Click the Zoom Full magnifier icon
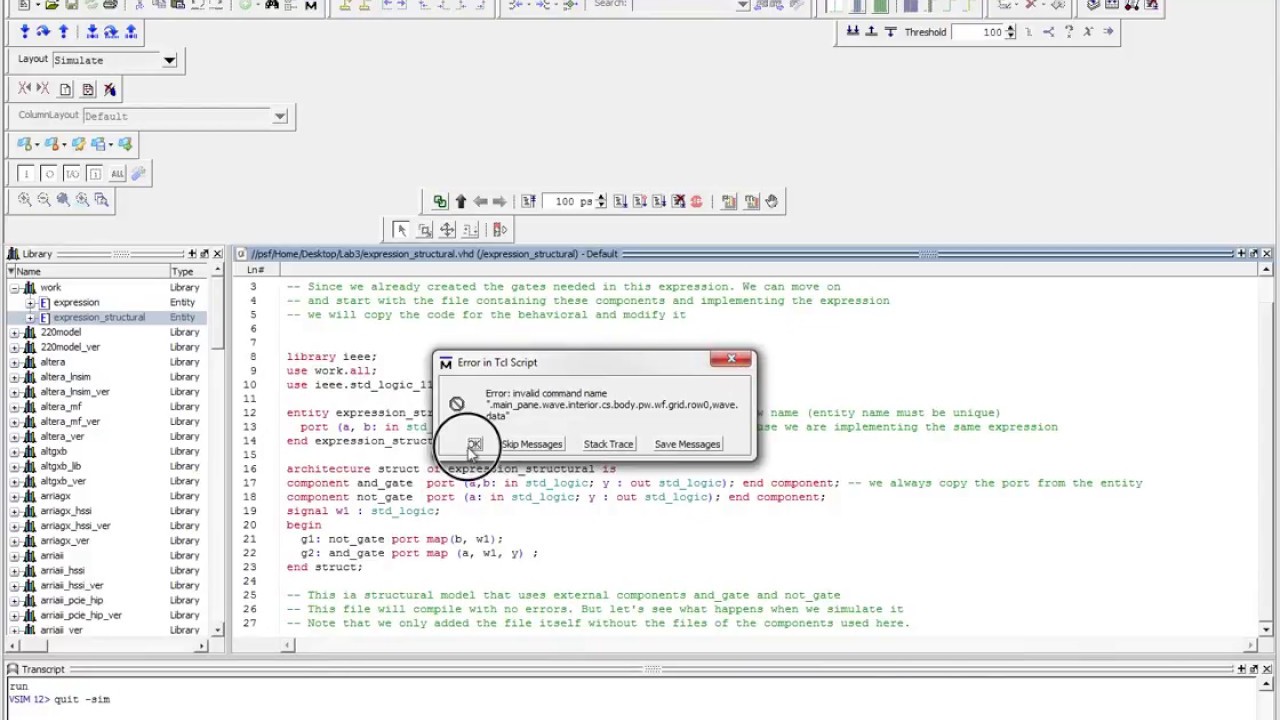The width and height of the screenshot is (1280, 720). pos(63,199)
